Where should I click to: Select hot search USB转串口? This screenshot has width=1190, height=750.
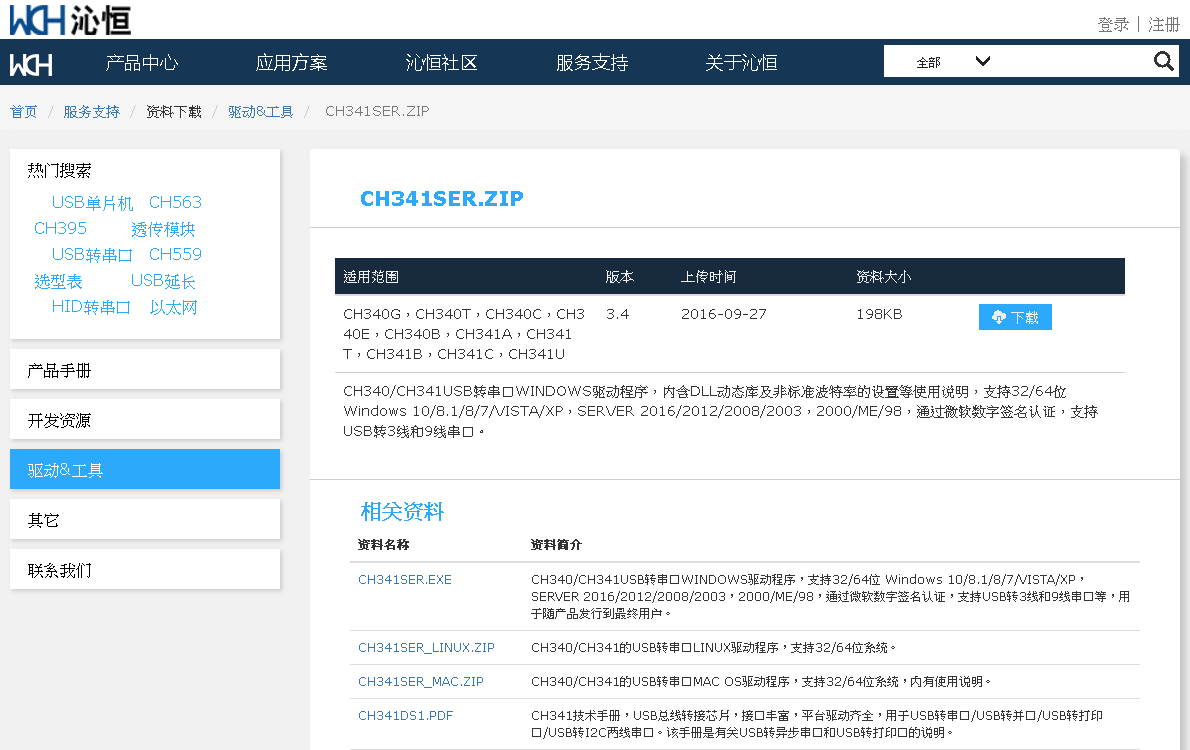(93, 254)
